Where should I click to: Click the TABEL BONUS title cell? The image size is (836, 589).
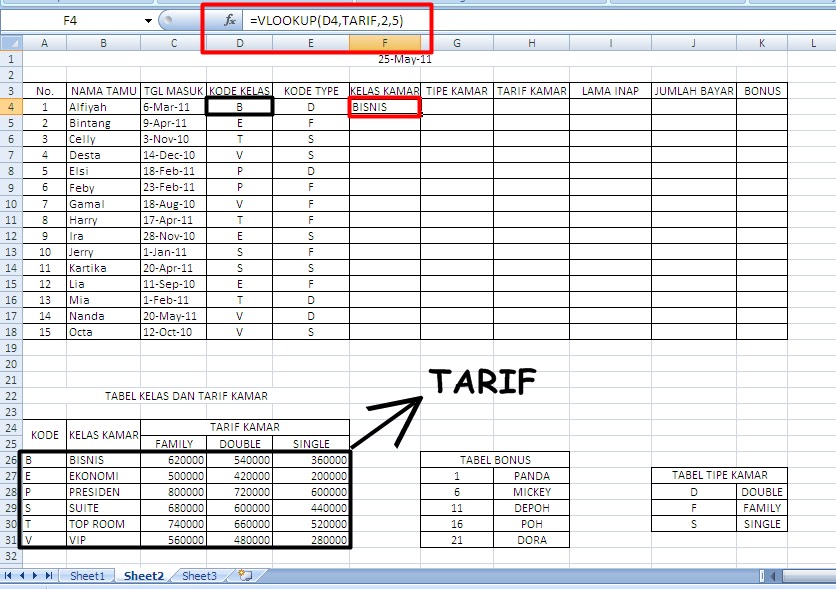(x=495, y=460)
